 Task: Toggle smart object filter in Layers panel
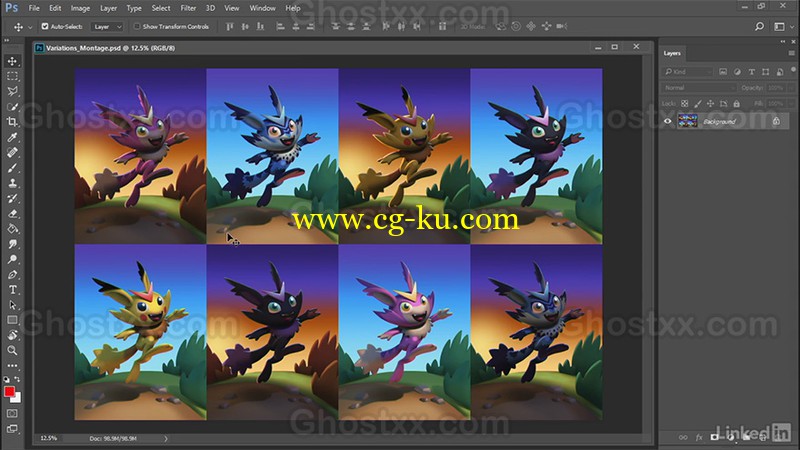pyautogui.click(x=780, y=72)
